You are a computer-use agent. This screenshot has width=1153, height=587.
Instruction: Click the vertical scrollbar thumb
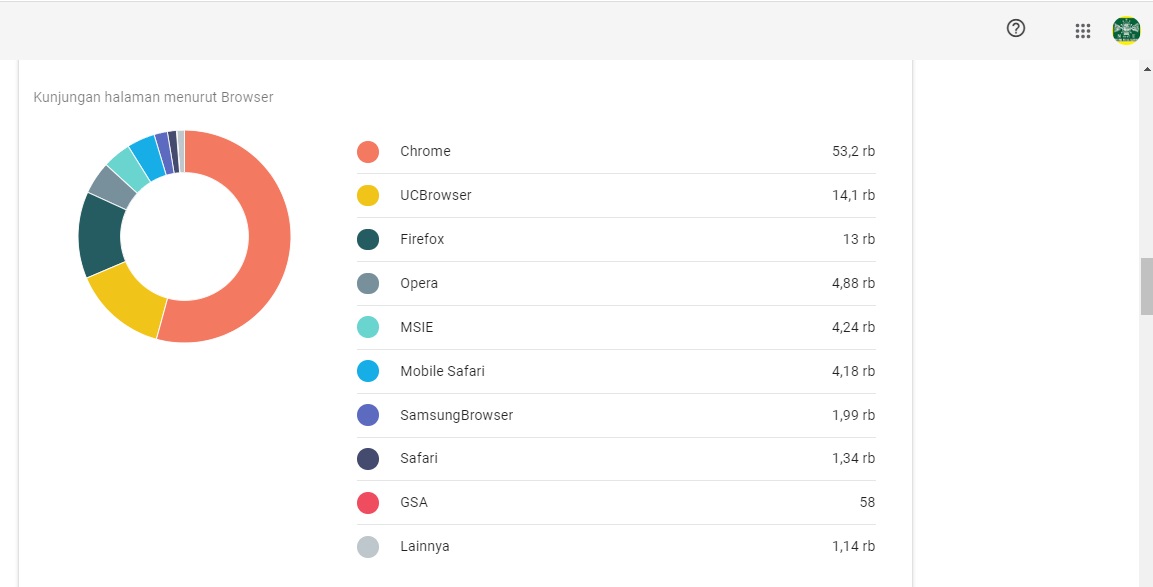point(1146,287)
